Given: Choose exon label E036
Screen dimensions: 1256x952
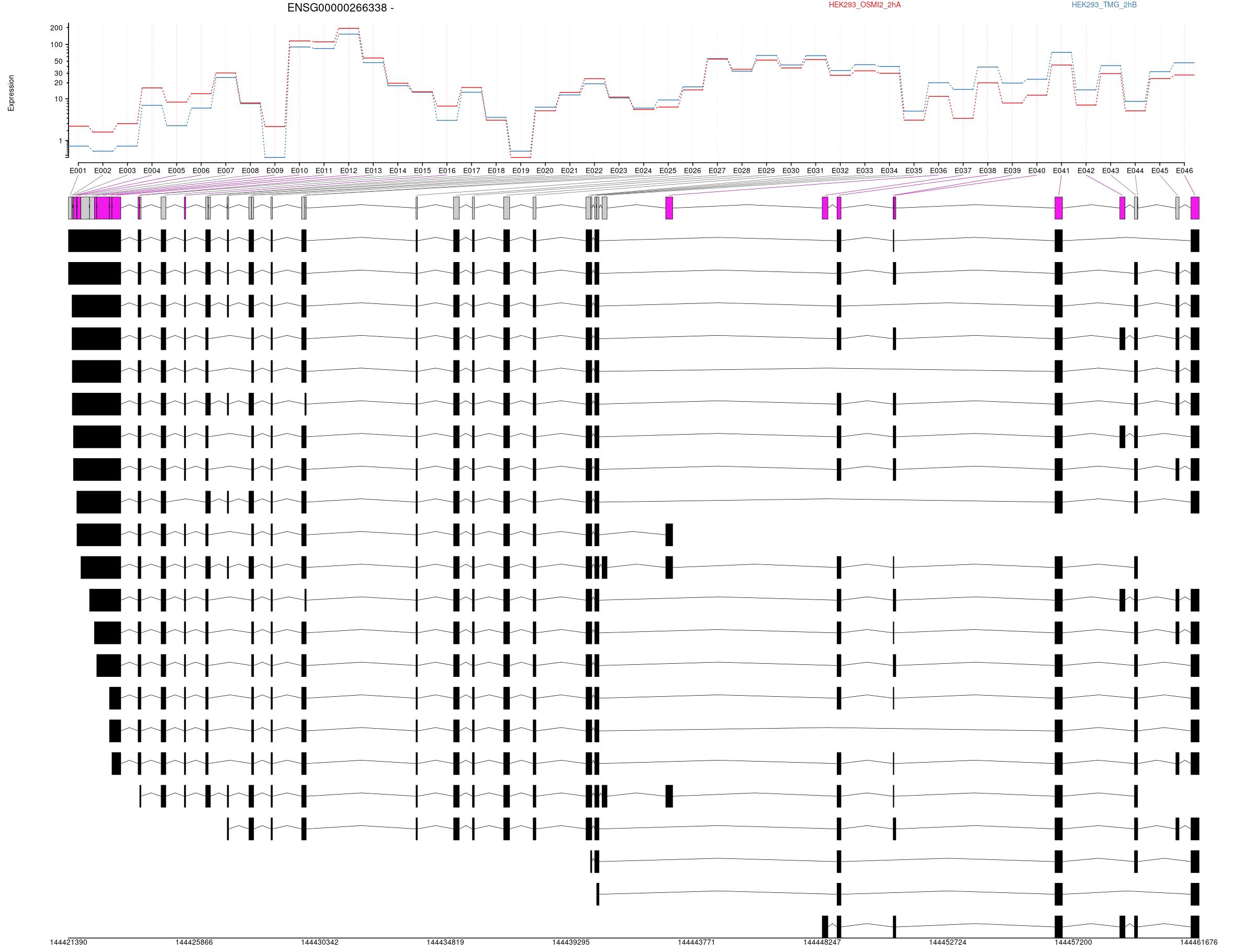Looking at the screenshot, I should click(938, 171).
